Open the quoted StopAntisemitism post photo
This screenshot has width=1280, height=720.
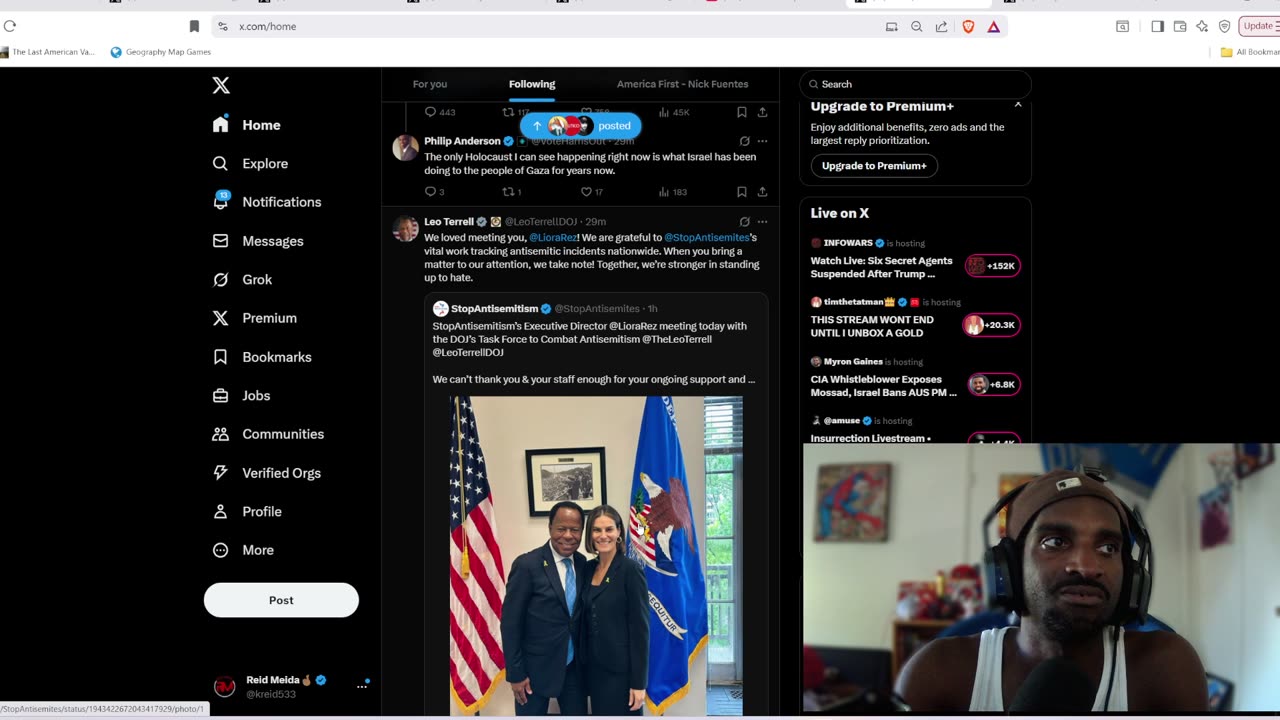596,555
